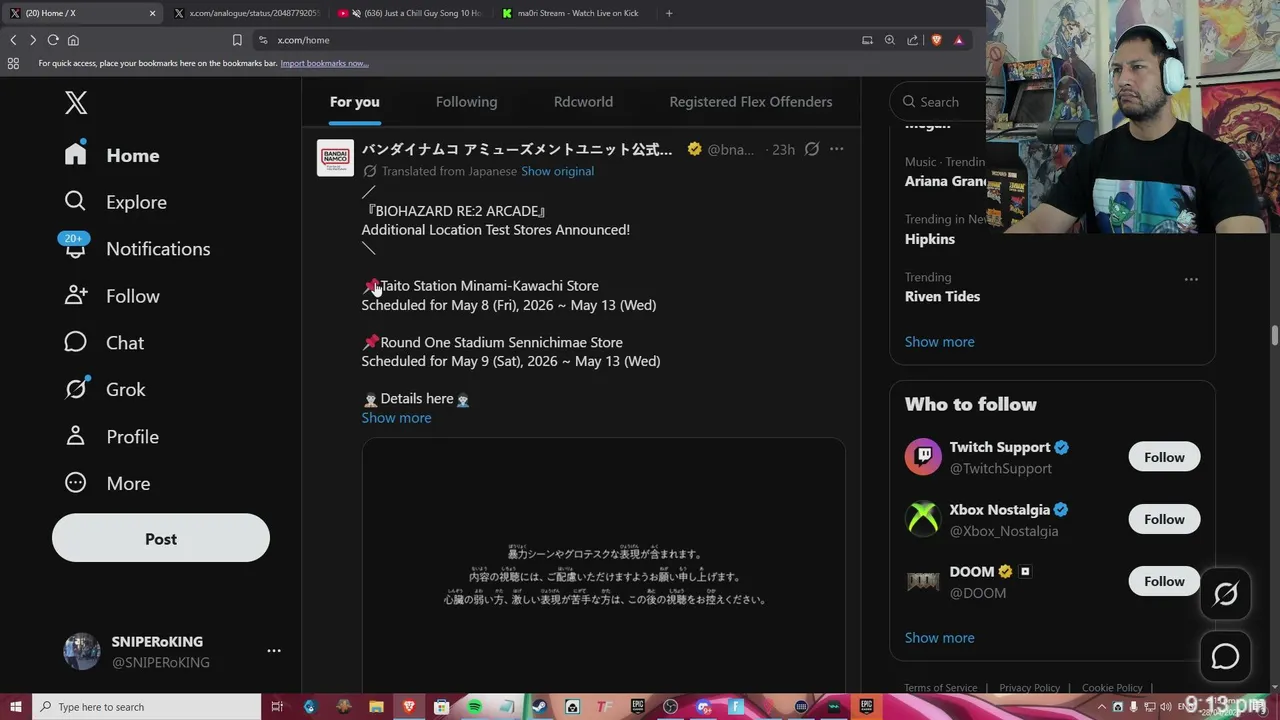This screenshot has height=720, width=1280.
Task: Open trending topic Riven Tides
Action: tap(942, 296)
